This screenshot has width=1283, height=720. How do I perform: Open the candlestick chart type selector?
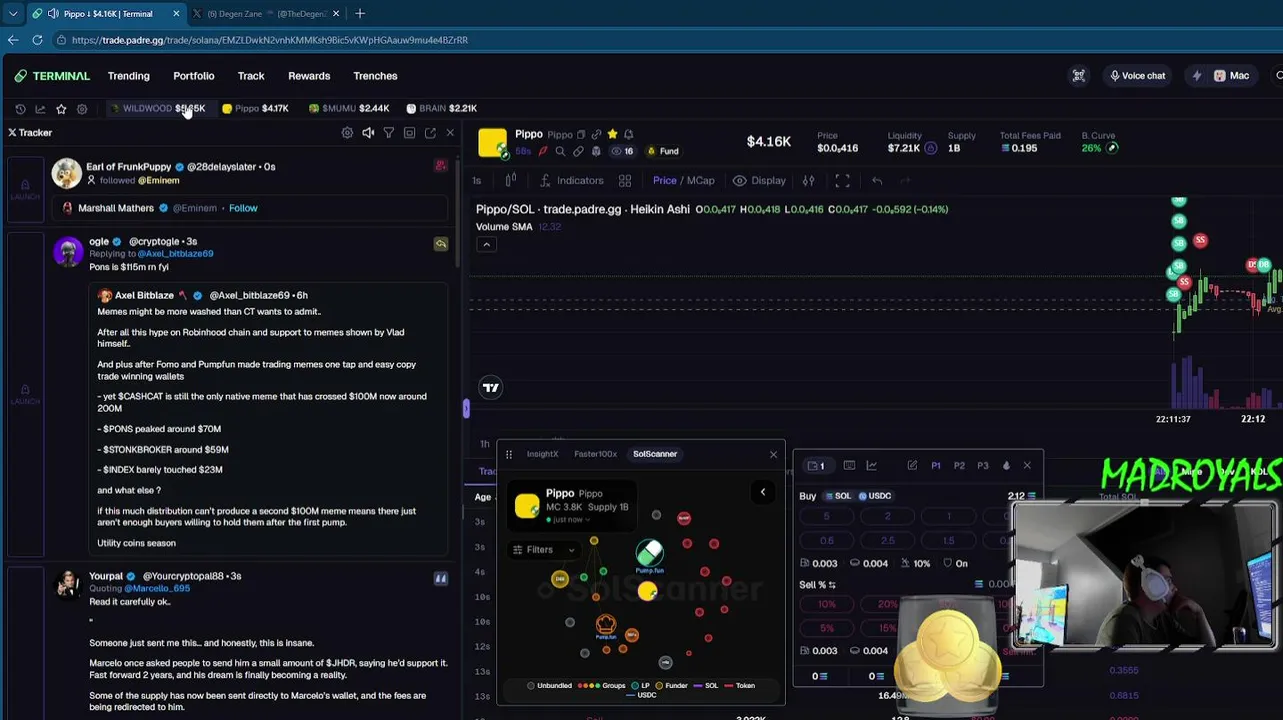tap(510, 181)
